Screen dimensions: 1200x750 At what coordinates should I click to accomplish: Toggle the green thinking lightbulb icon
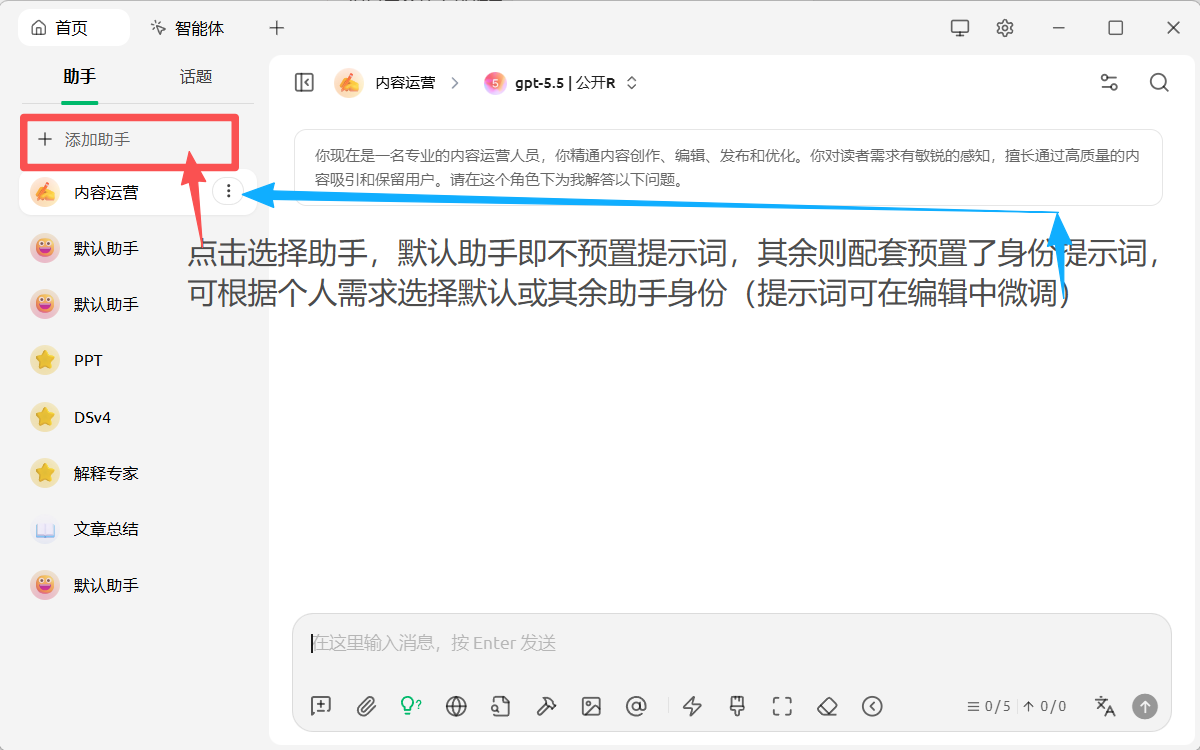click(410, 706)
